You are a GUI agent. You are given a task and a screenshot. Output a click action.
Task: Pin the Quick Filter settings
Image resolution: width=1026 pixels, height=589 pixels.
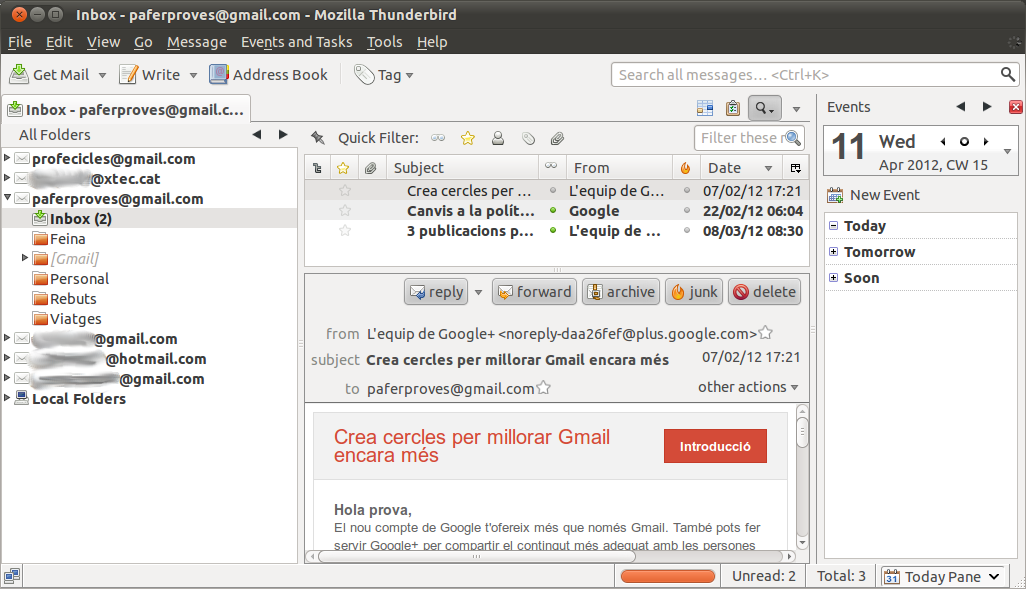tap(318, 138)
